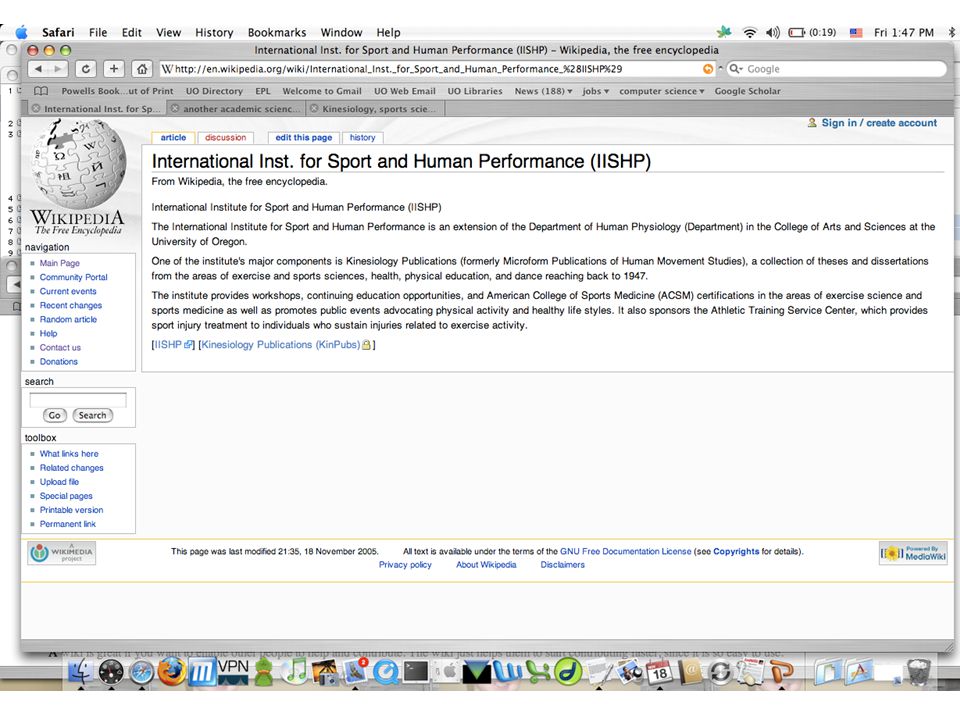Screen dimensions: 960x720
Task: Expand the computer science bookmarks folder
Action: tap(661, 91)
